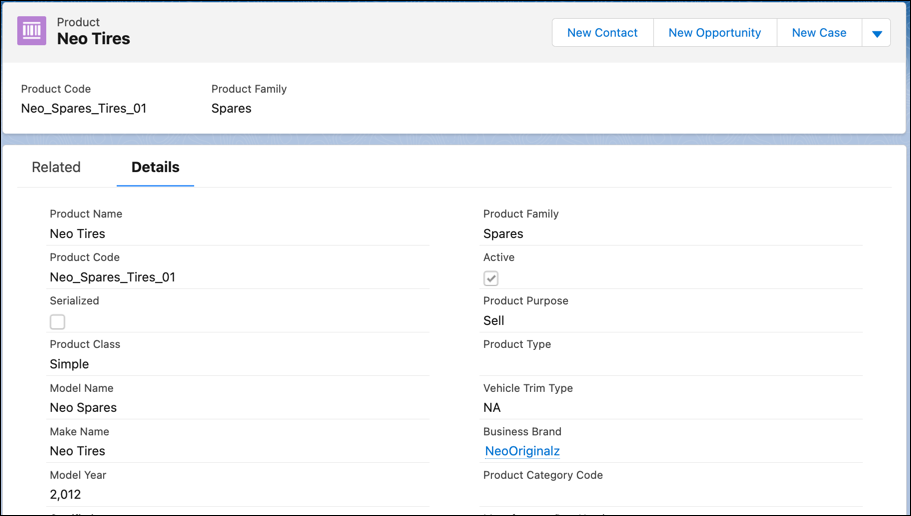Image resolution: width=911 pixels, height=516 pixels.
Task: Open the NeoOriginalz business brand link
Action: coord(522,451)
